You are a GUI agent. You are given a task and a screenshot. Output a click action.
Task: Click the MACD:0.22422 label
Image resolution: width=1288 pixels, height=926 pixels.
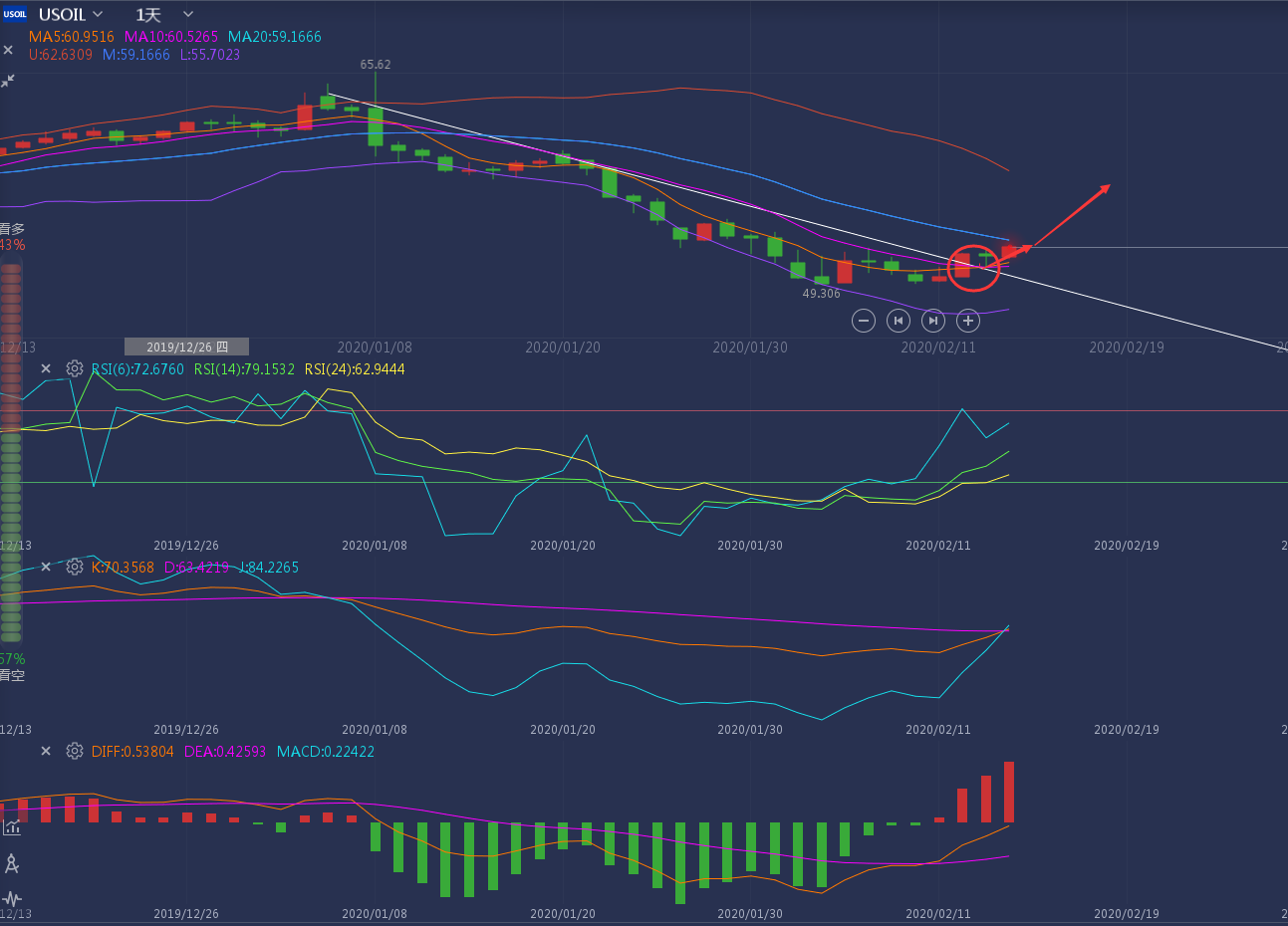click(x=326, y=752)
